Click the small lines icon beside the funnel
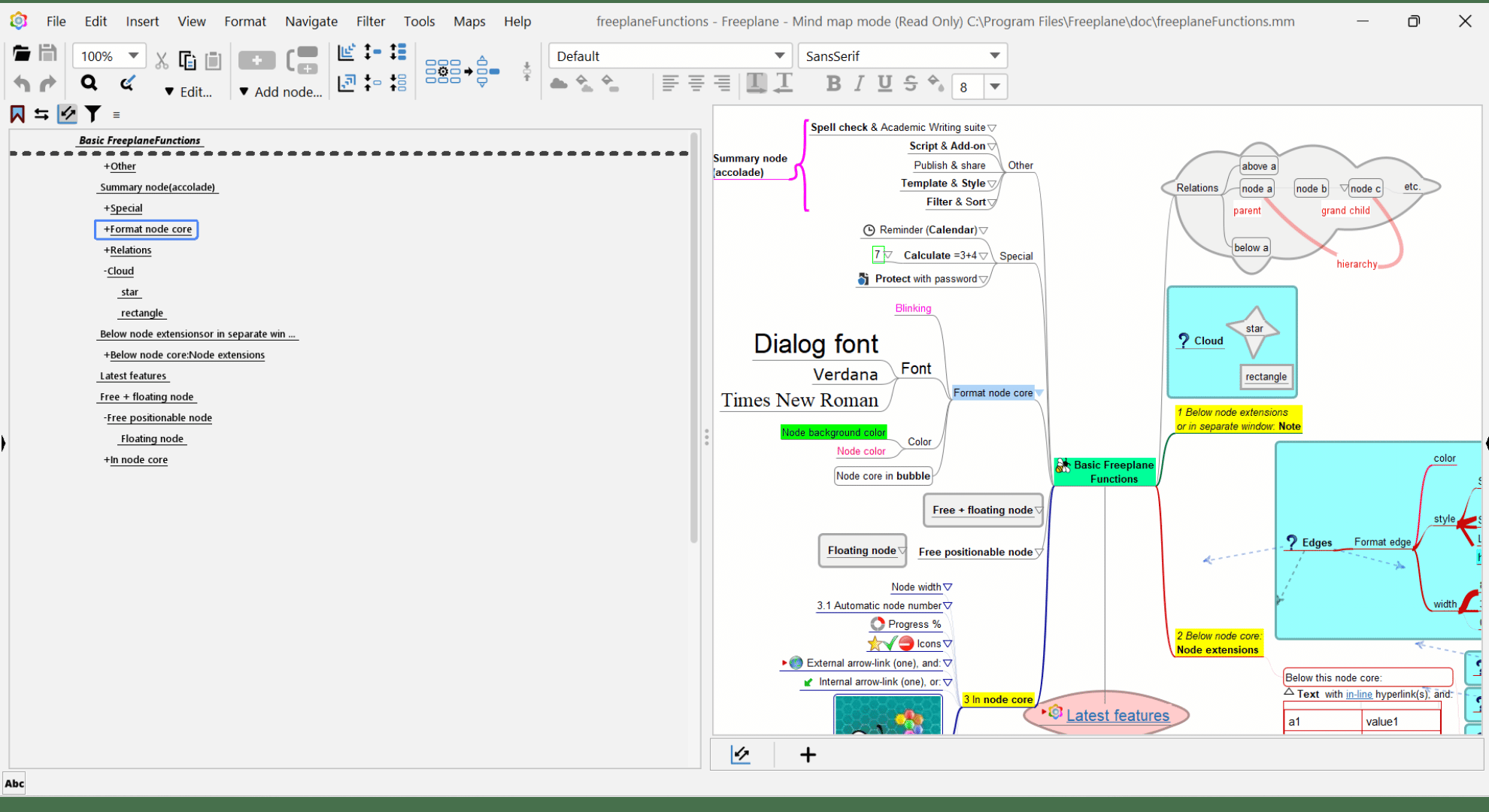 click(116, 115)
